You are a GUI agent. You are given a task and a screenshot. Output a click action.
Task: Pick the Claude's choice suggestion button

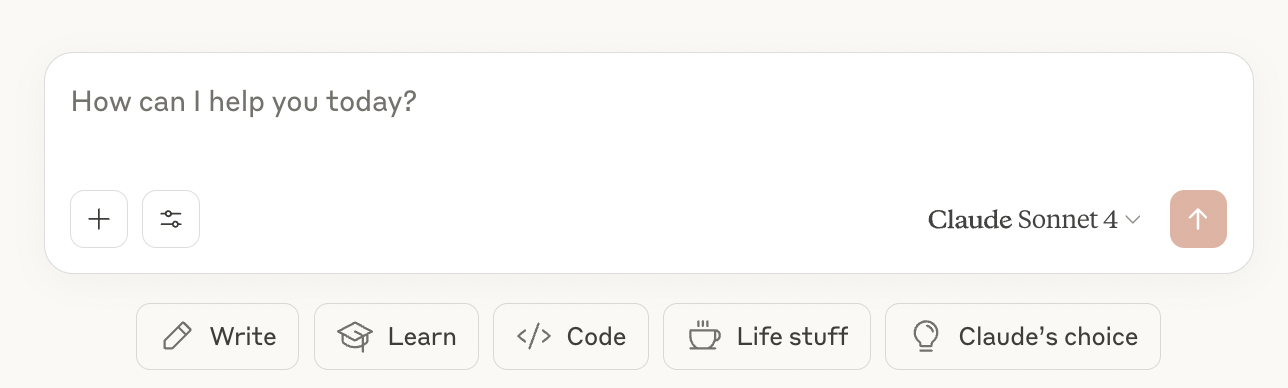pos(1023,337)
